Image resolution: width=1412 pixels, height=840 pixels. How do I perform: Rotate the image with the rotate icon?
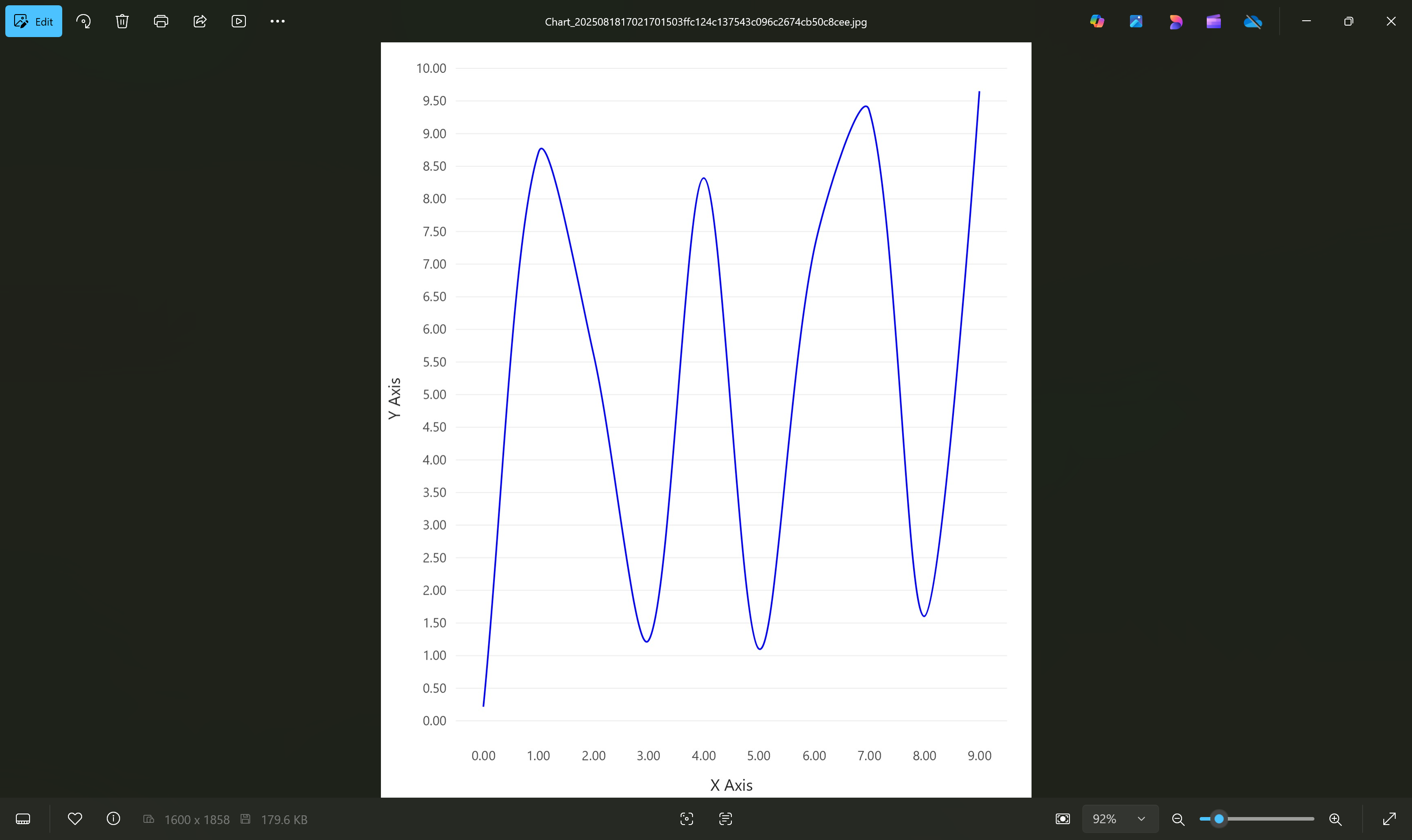(x=83, y=22)
